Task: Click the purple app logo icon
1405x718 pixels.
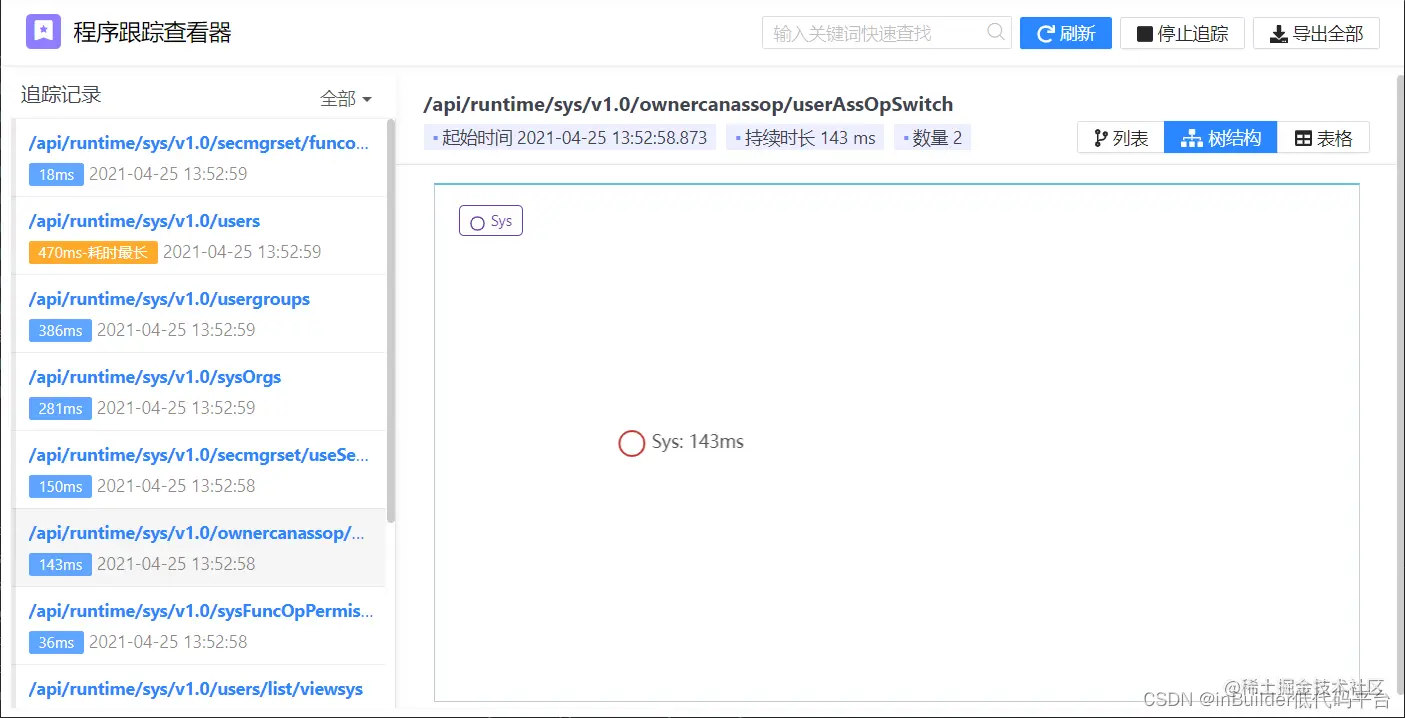Action: click(43, 32)
